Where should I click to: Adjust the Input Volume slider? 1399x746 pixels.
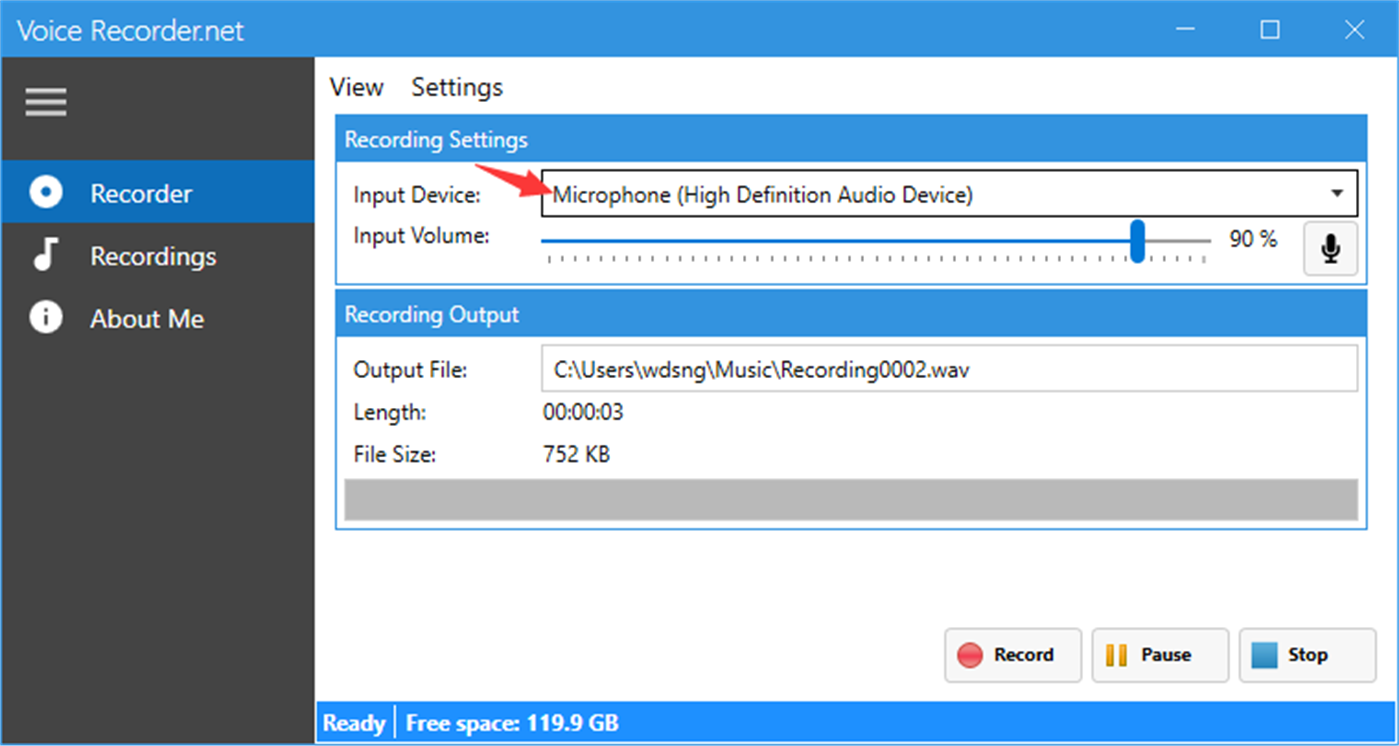click(1137, 240)
